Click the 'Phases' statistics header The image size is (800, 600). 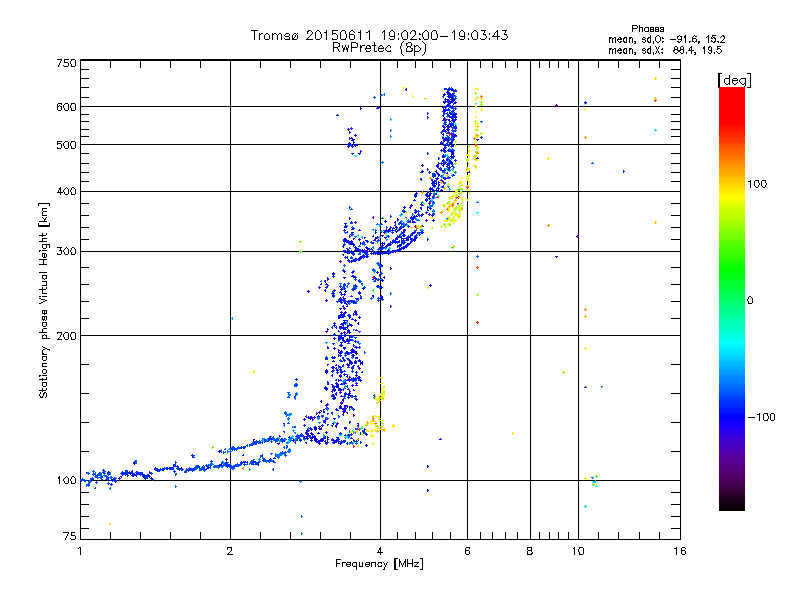pos(647,29)
